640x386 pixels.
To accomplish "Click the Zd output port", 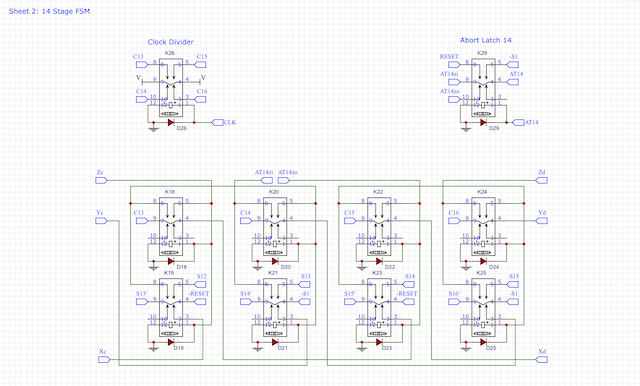I will (542, 180).
